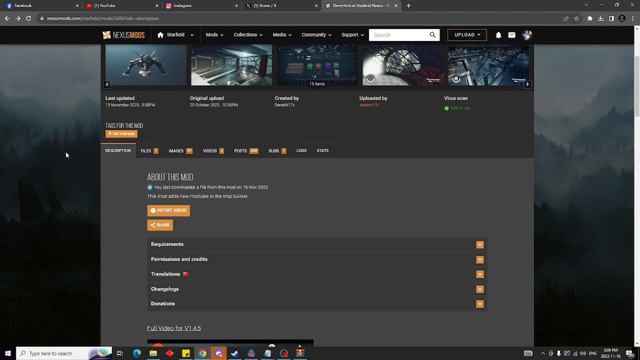
Task: Show previous gallery images with left arrow
Action: pyautogui.click(x=107, y=84)
